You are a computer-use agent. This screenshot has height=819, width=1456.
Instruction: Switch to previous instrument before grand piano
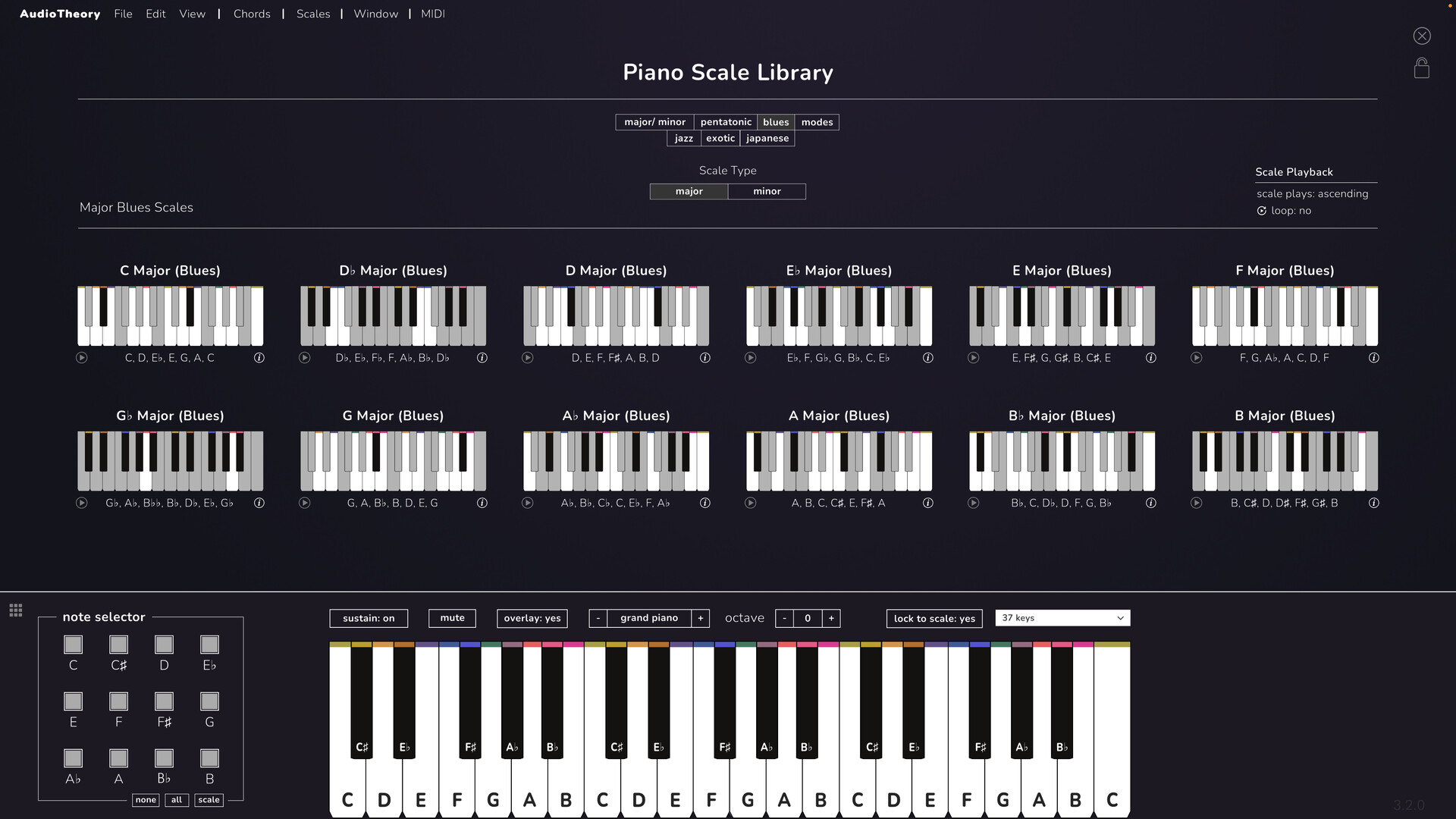click(598, 619)
